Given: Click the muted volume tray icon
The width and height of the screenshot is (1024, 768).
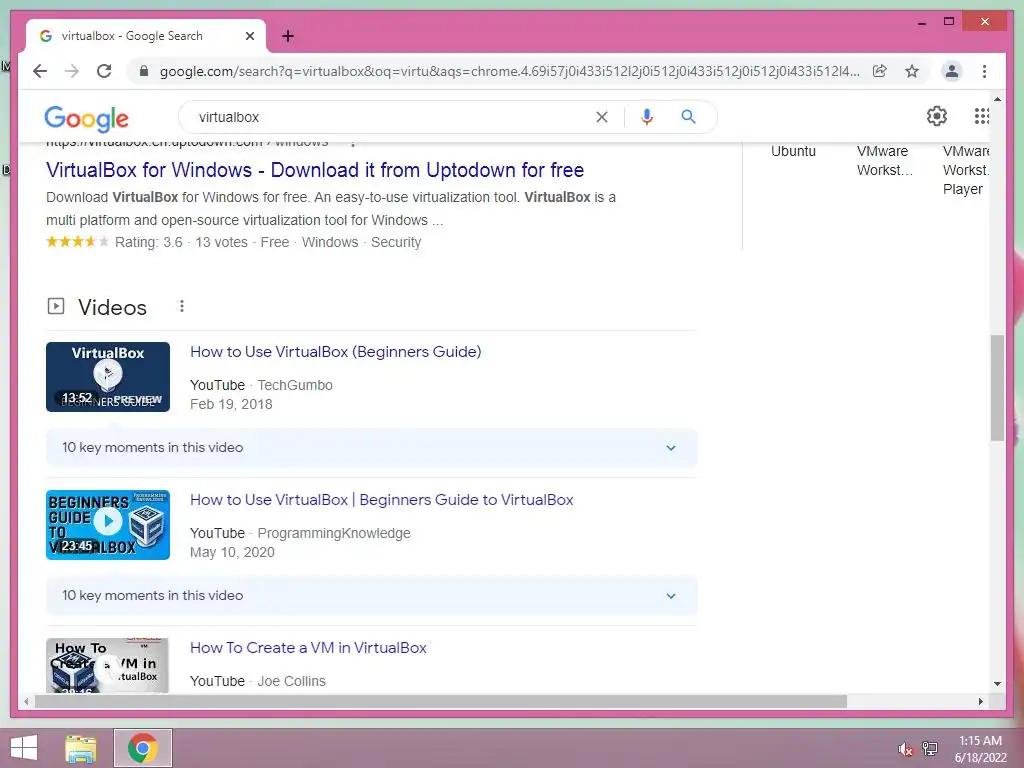Looking at the screenshot, I should pyautogui.click(x=905, y=749).
